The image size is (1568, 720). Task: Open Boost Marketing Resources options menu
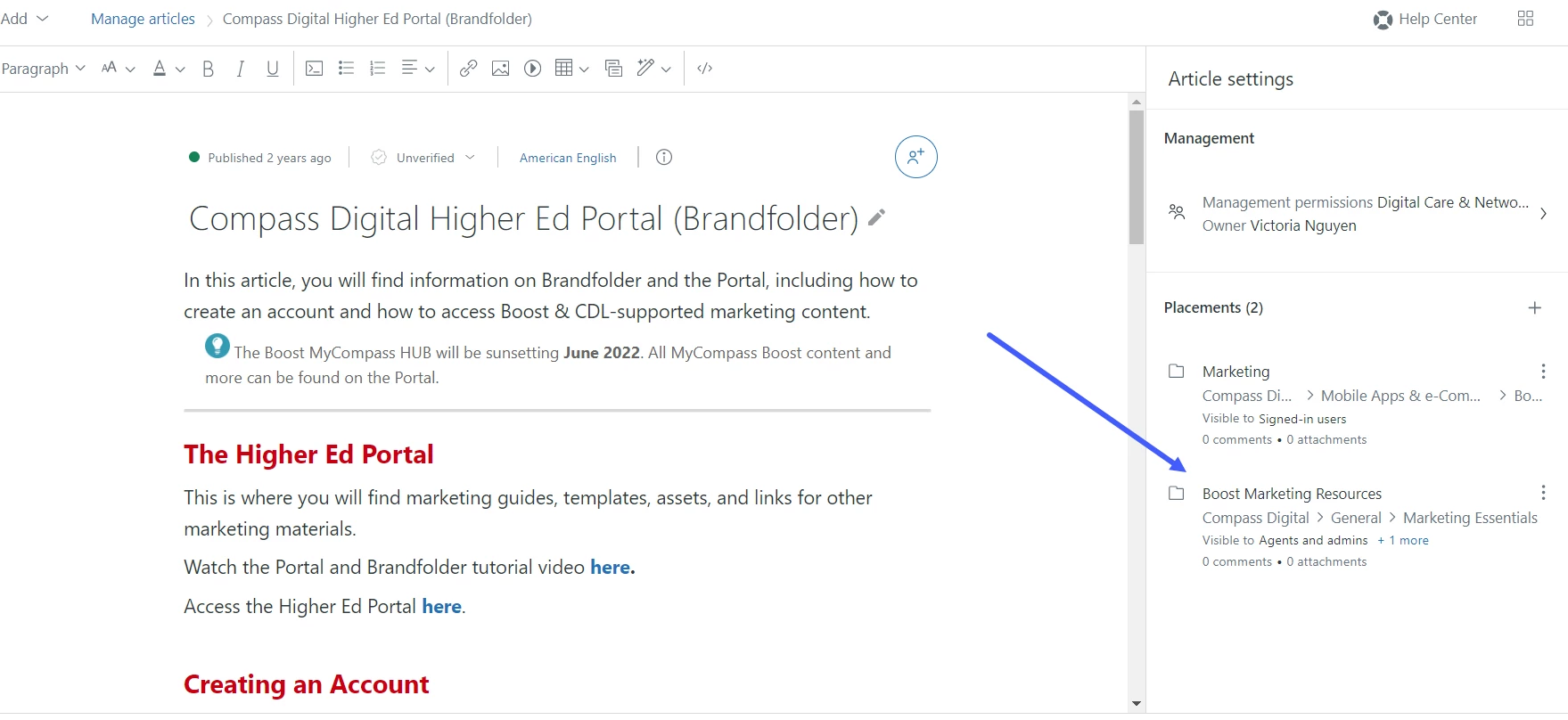click(1543, 493)
